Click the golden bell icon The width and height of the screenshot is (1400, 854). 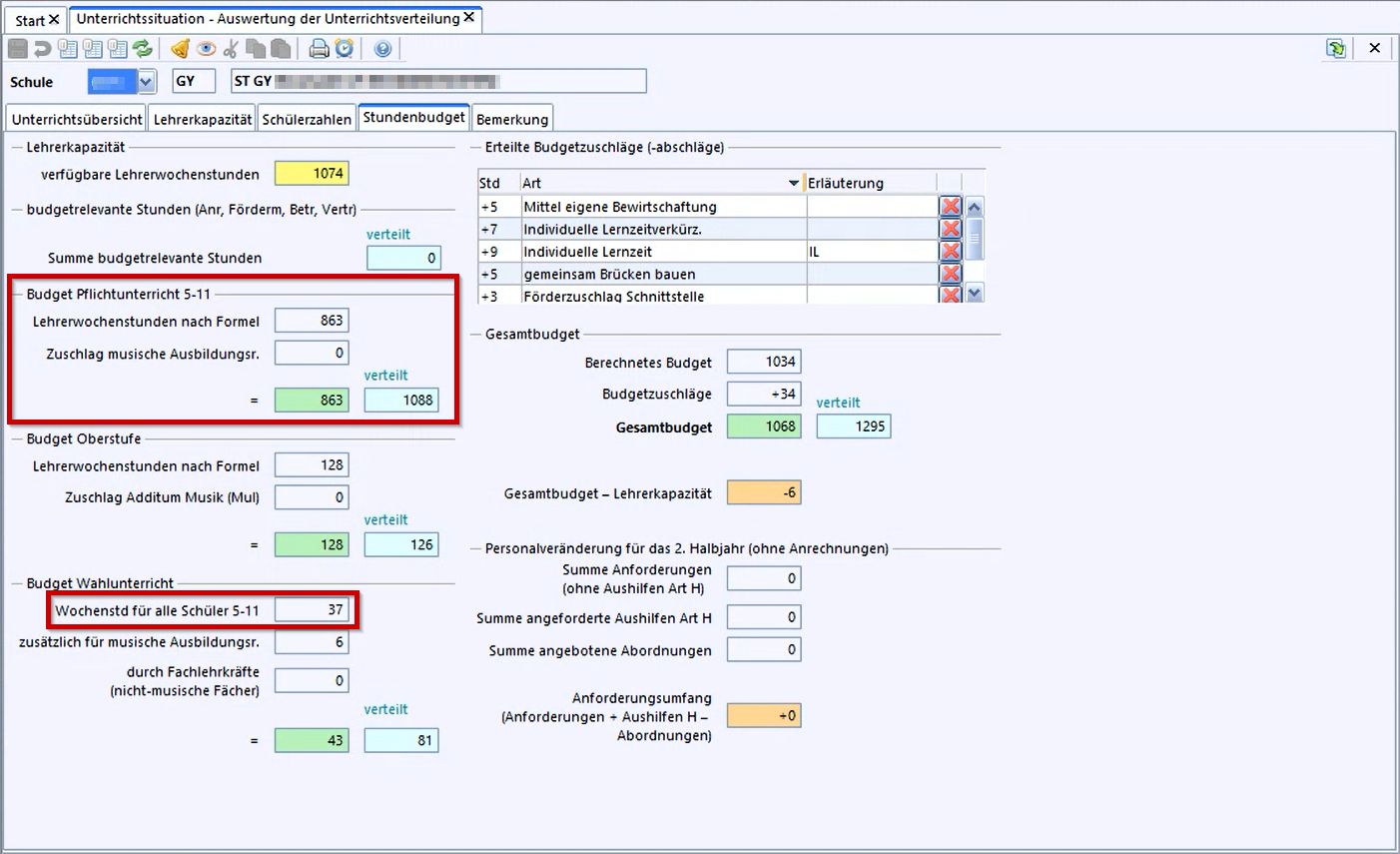(x=181, y=48)
